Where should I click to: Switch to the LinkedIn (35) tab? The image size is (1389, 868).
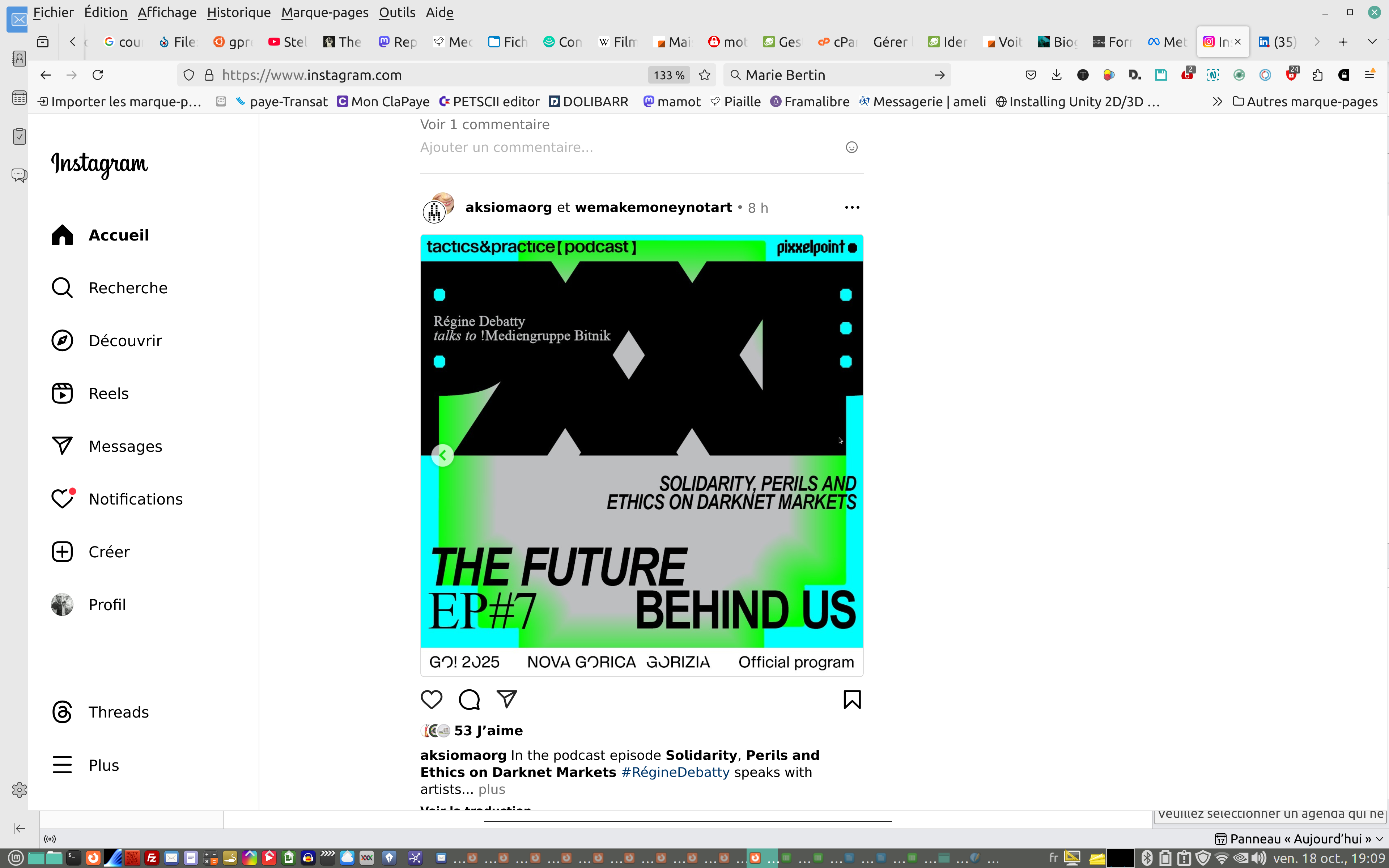point(1278,42)
